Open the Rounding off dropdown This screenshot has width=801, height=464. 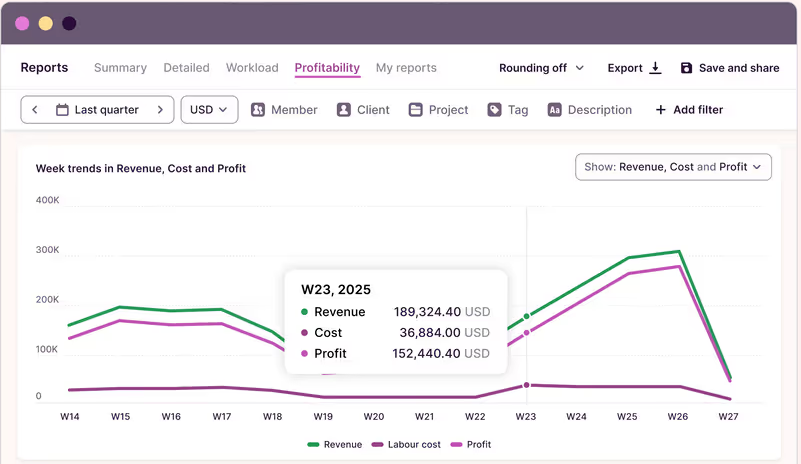(541, 68)
